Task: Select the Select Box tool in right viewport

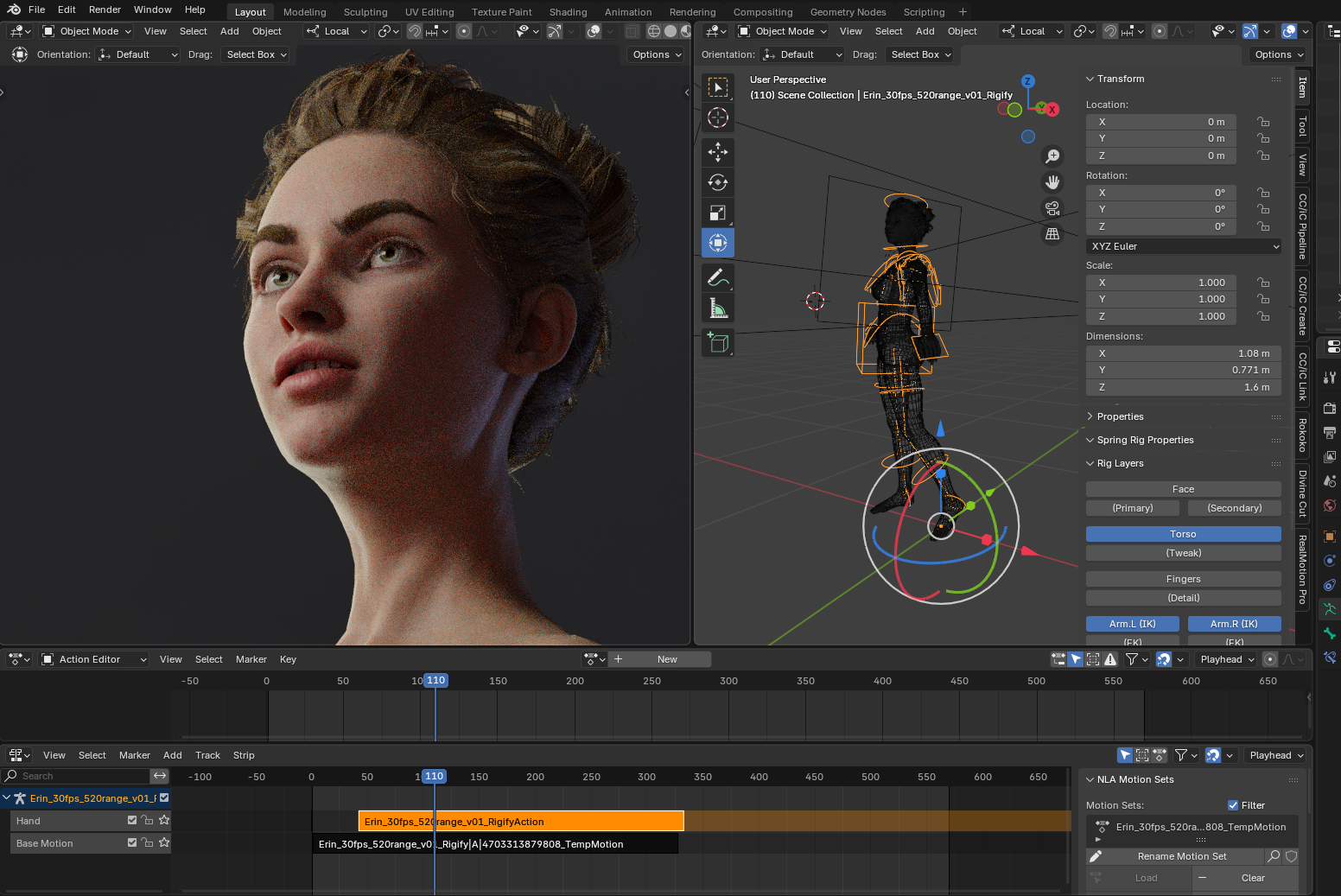Action: [x=718, y=87]
